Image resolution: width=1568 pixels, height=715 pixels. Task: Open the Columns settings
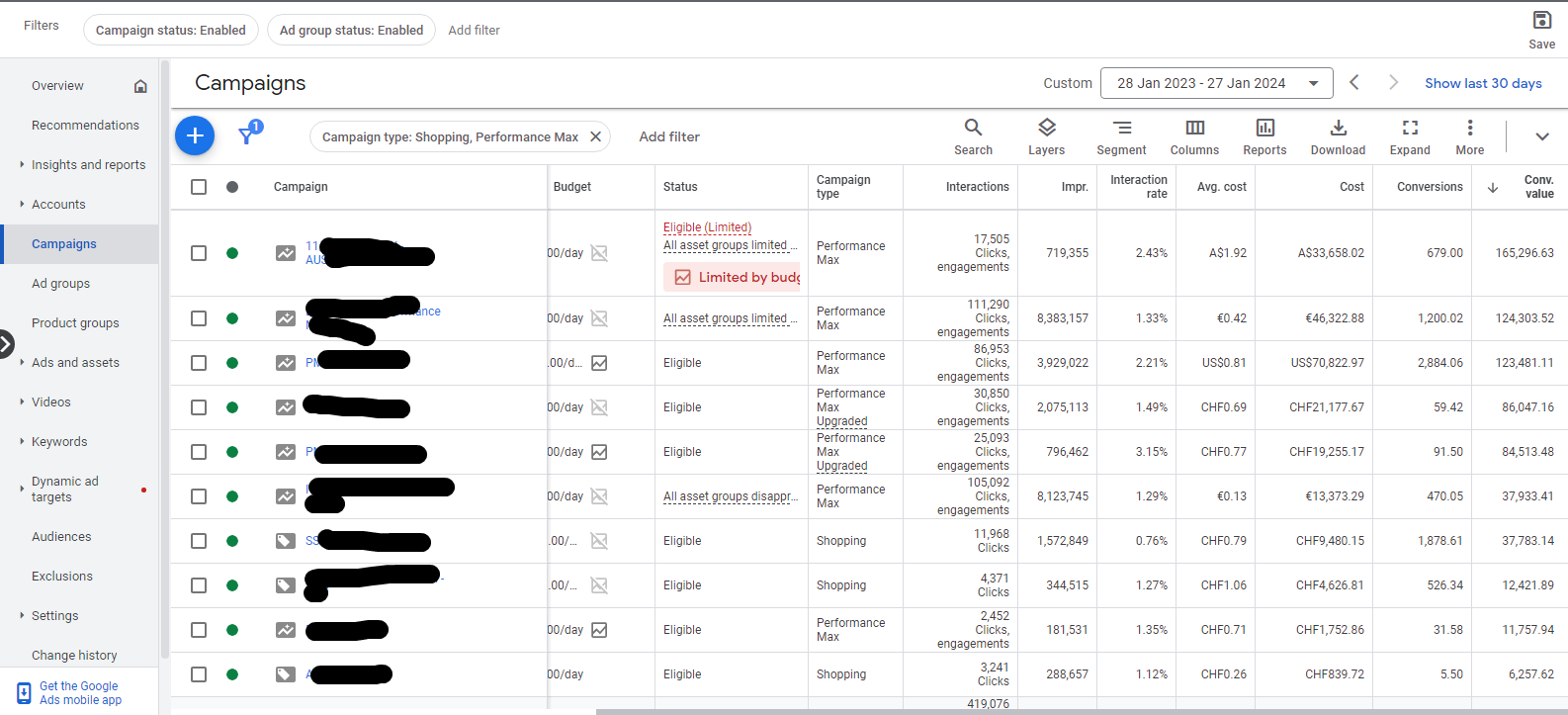tap(1194, 136)
